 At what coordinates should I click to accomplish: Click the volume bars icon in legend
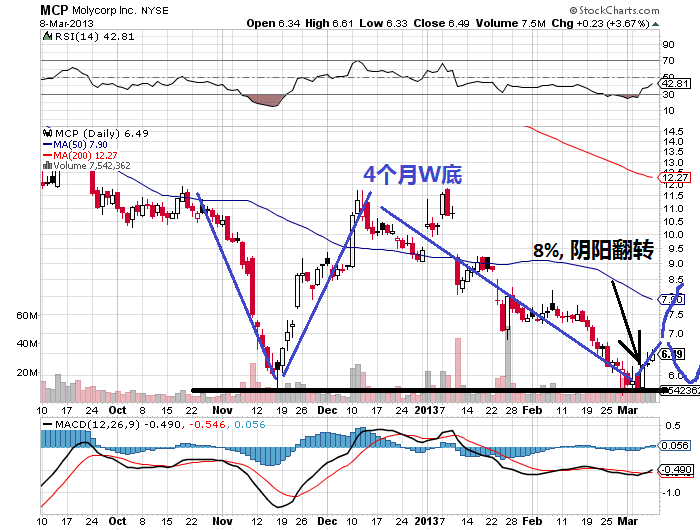(47, 165)
